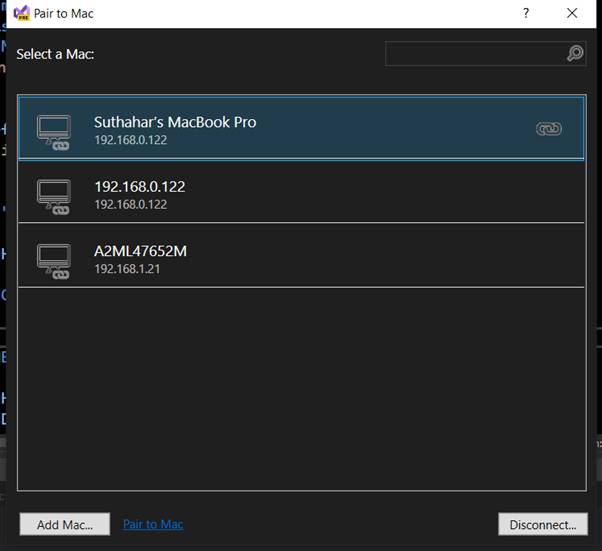This screenshot has height=551, width=602.
Task: Click the computer icon beside A2ML47652M
Action: [54, 261]
